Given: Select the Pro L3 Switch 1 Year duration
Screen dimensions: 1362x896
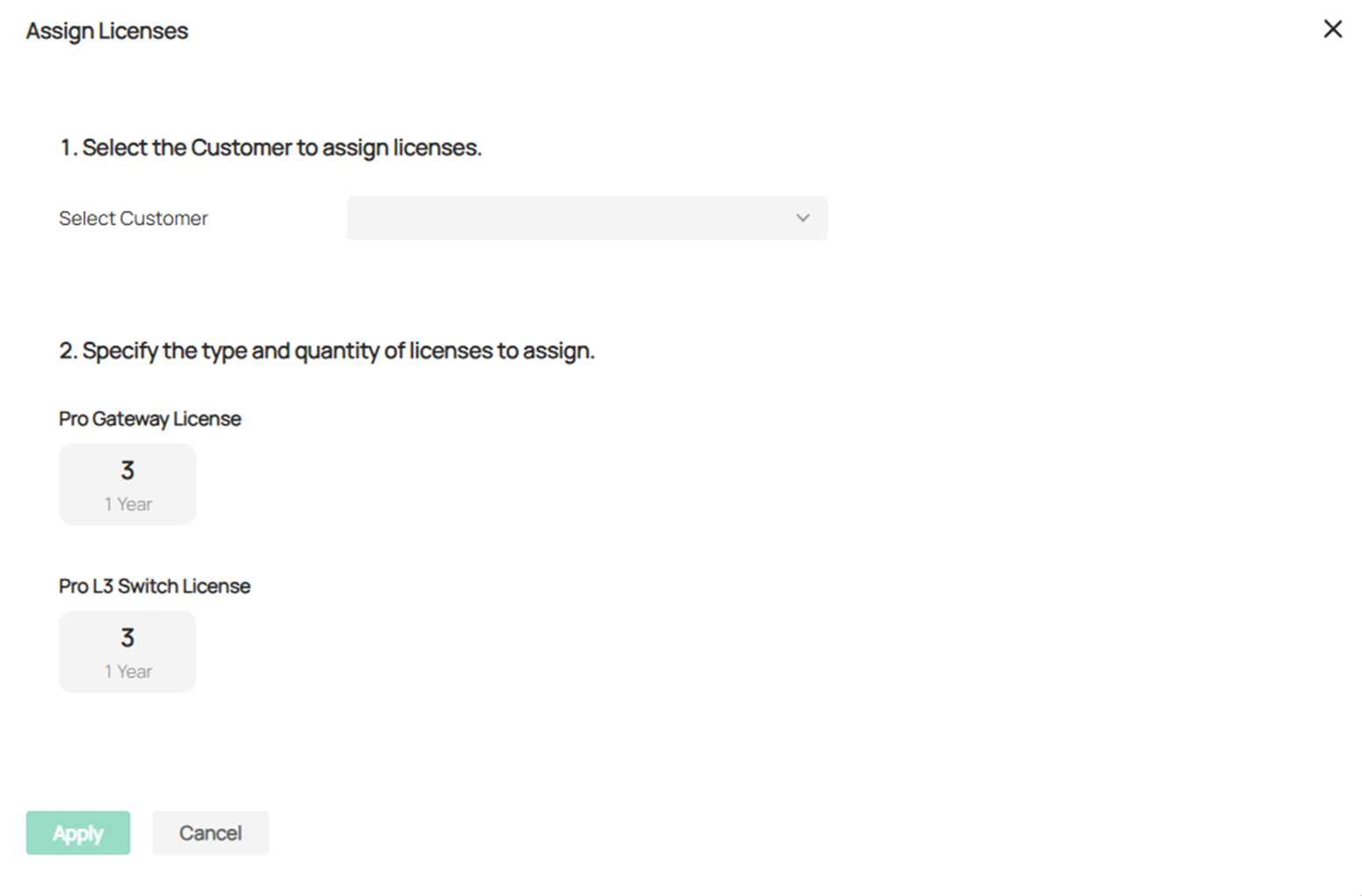Looking at the screenshot, I should [x=127, y=670].
